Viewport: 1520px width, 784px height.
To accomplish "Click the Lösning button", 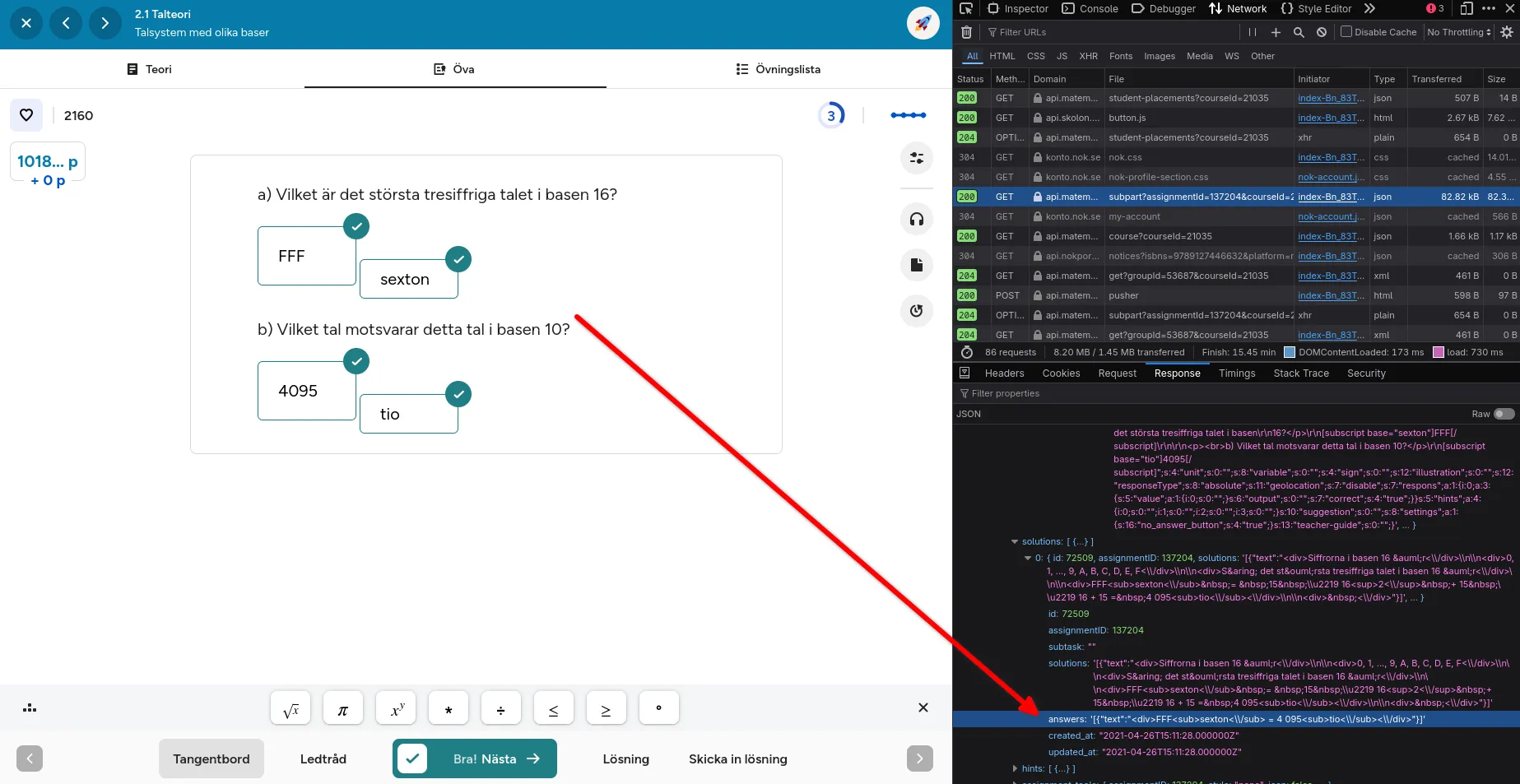I will (x=625, y=758).
